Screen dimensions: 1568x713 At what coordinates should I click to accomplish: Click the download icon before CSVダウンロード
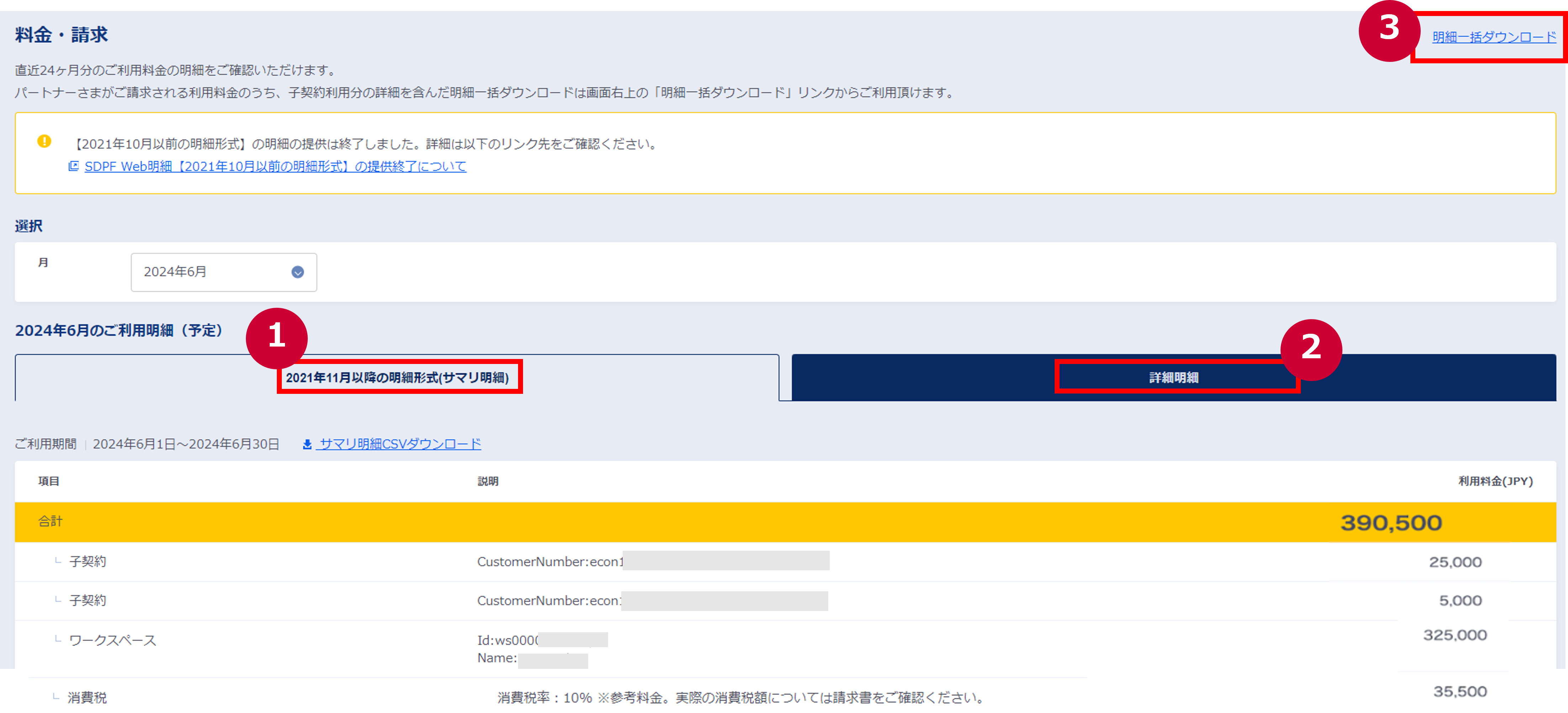pyautogui.click(x=307, y=444)
